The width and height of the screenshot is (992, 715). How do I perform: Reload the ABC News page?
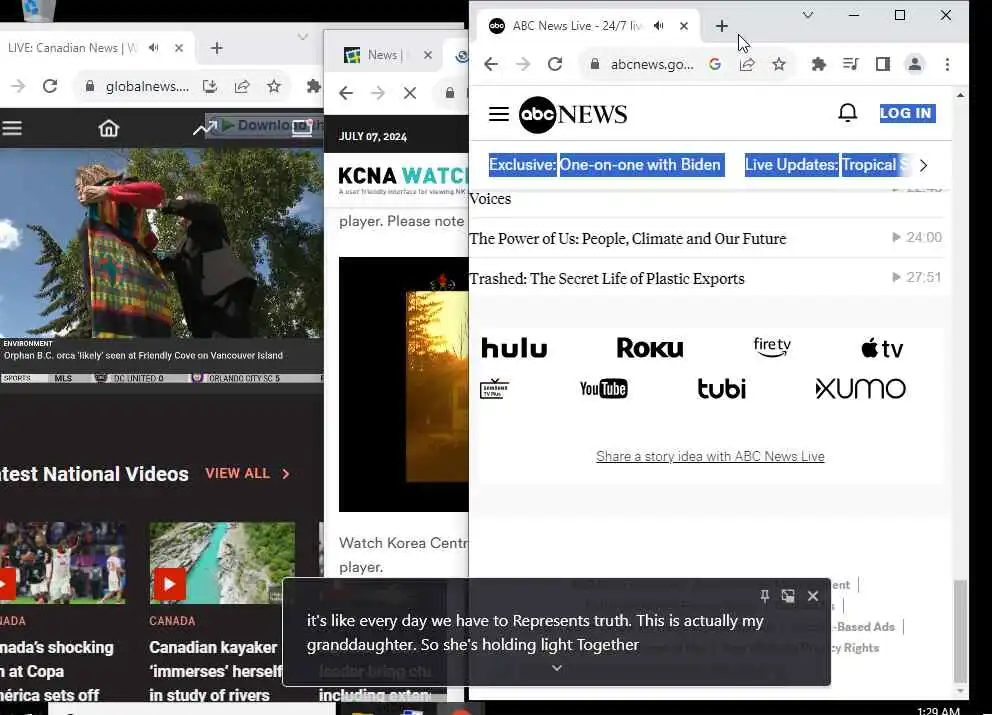[555, 64]
